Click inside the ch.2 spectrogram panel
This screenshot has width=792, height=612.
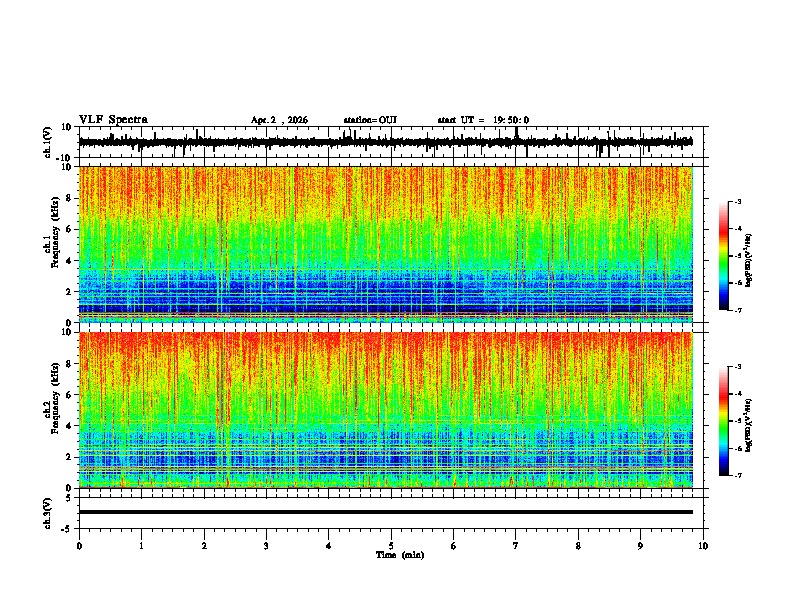(386, 410)
